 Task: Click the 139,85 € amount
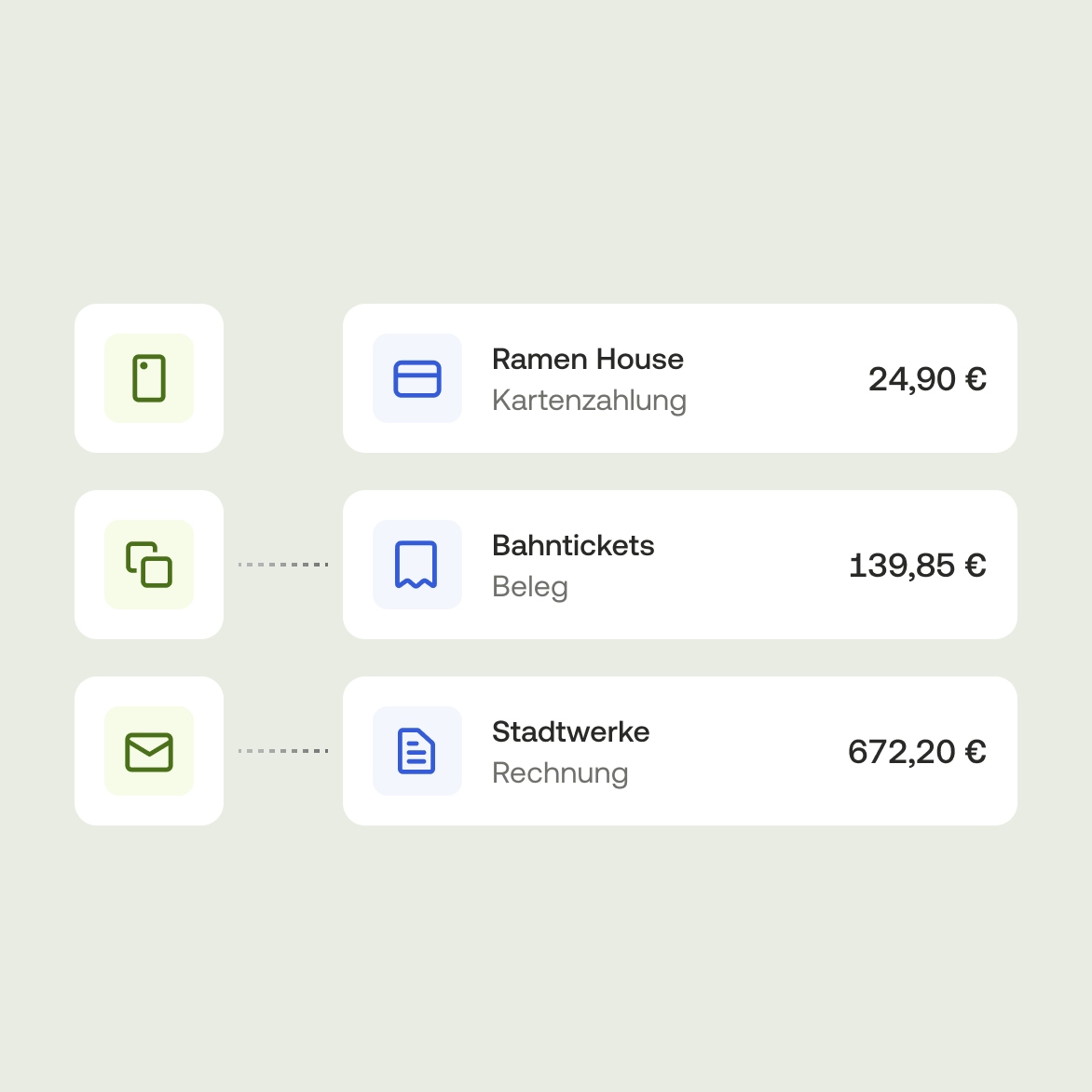pyautogui.click(x=917, y=566)
